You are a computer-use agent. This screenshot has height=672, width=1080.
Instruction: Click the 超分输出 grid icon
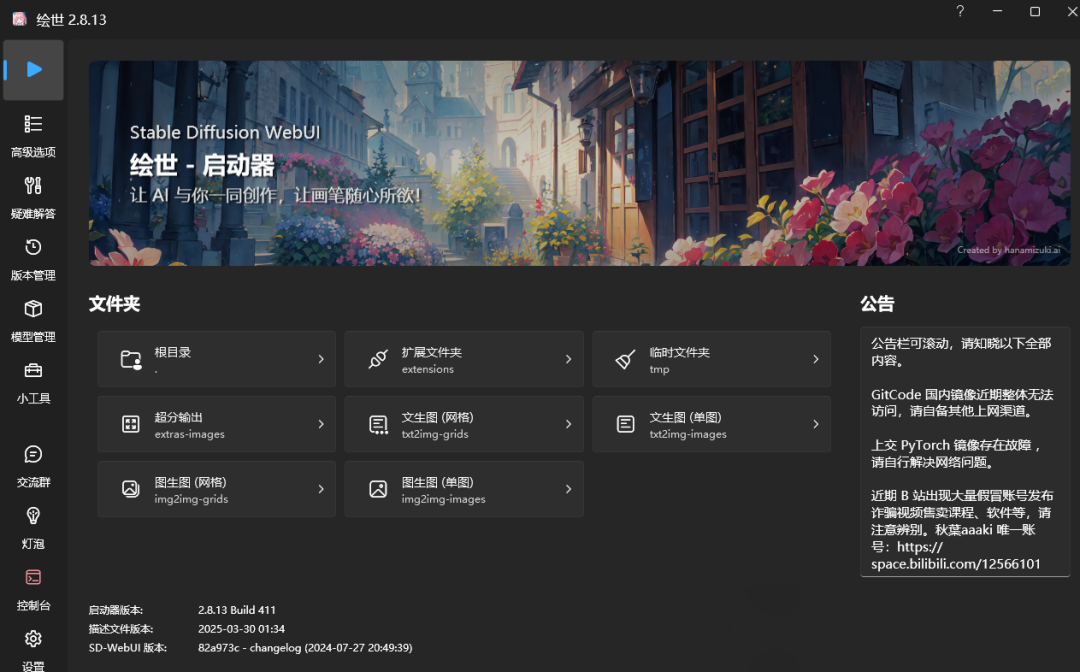[131, 424]
